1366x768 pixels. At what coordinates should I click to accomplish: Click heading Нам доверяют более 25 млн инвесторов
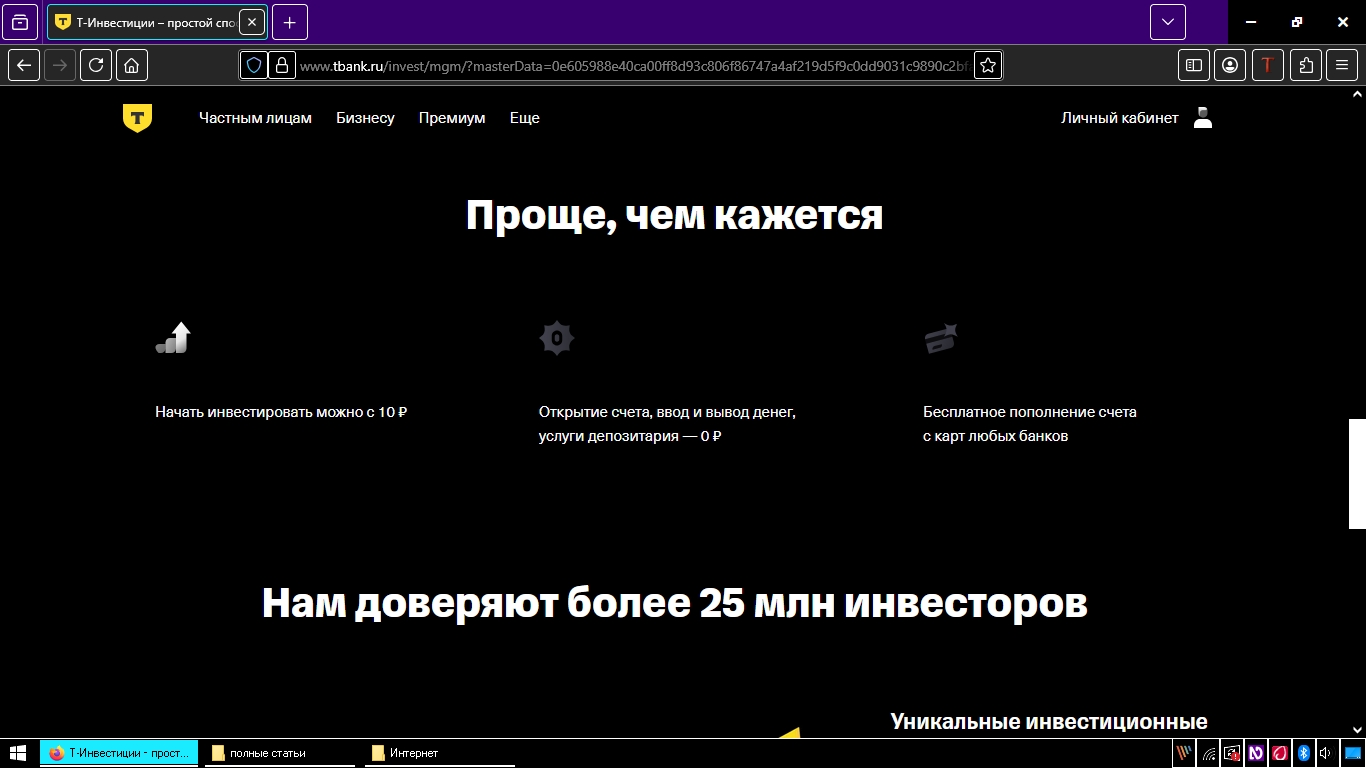point(675,603)
